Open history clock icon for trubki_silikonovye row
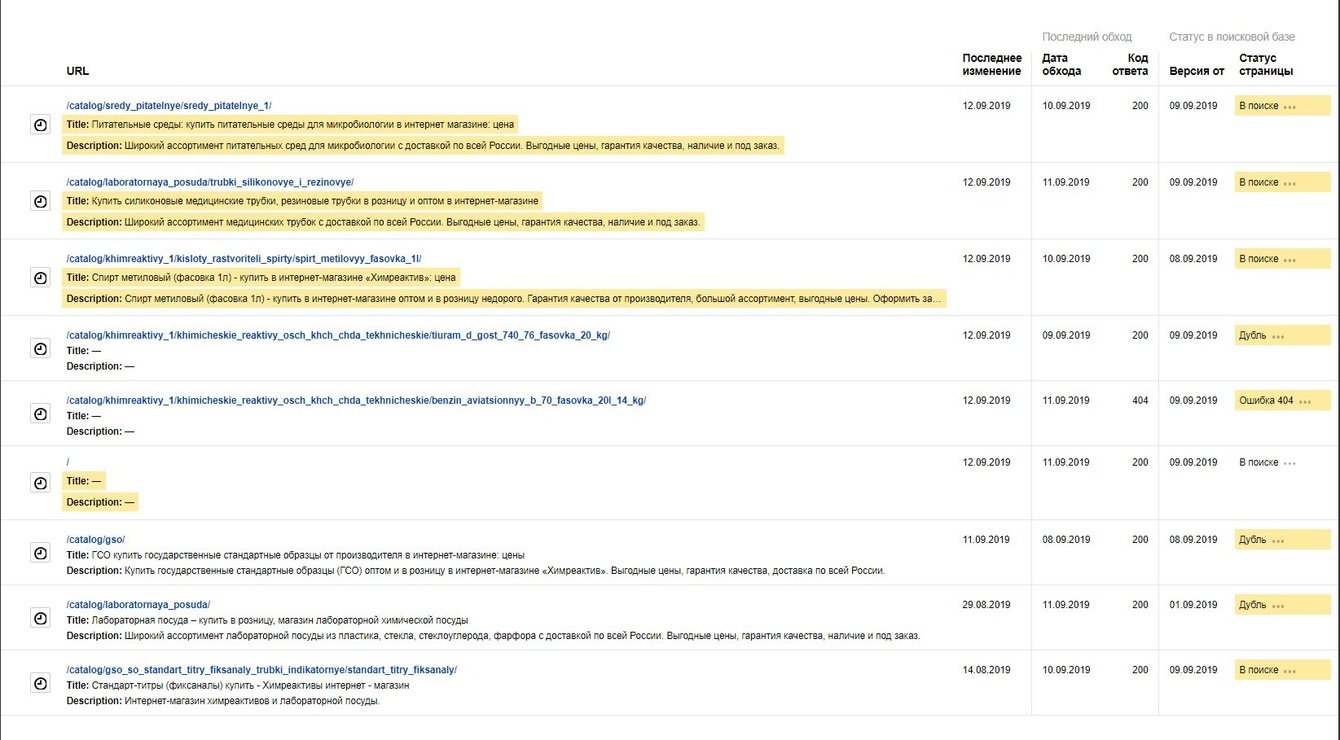 [x=40, y=201]
